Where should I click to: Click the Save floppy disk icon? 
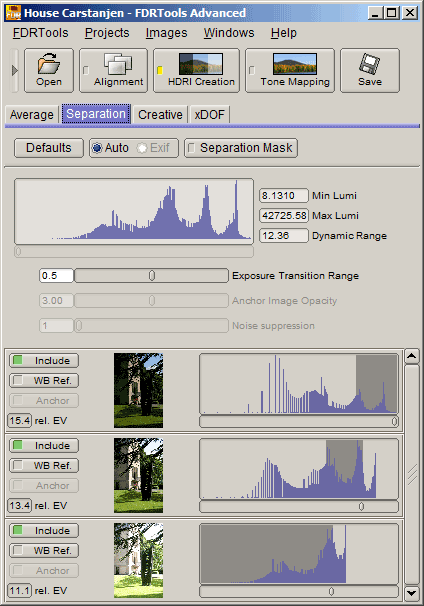click(370, 64)
